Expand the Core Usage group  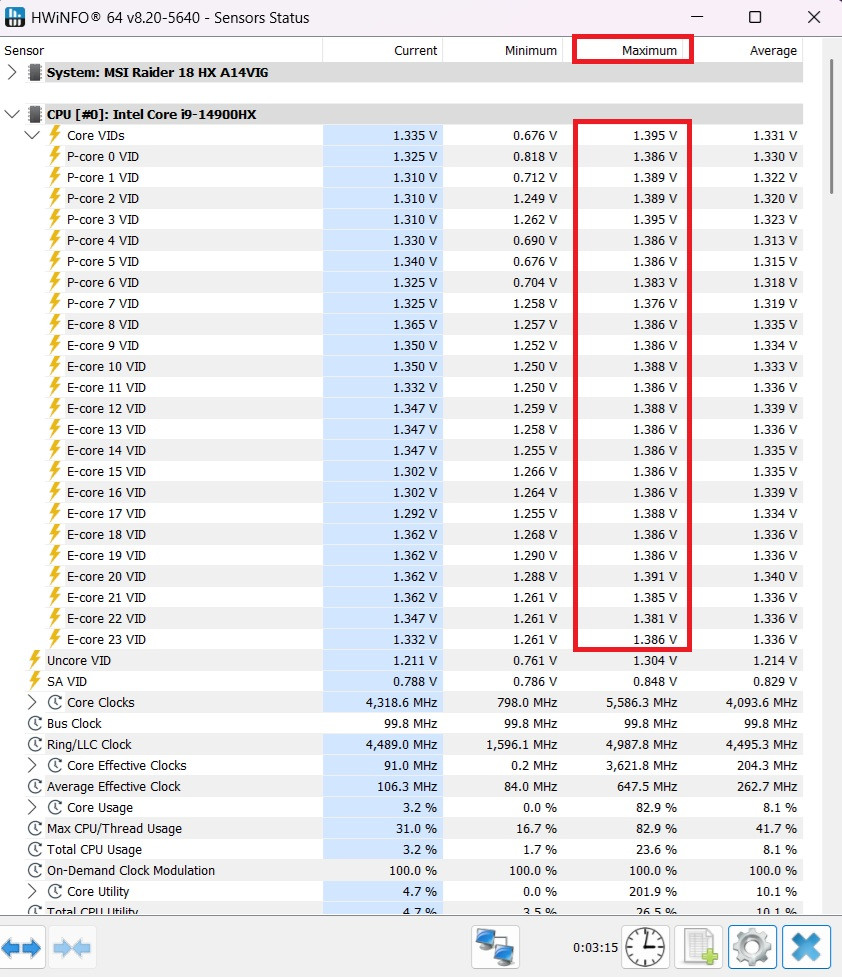(32, 808)
